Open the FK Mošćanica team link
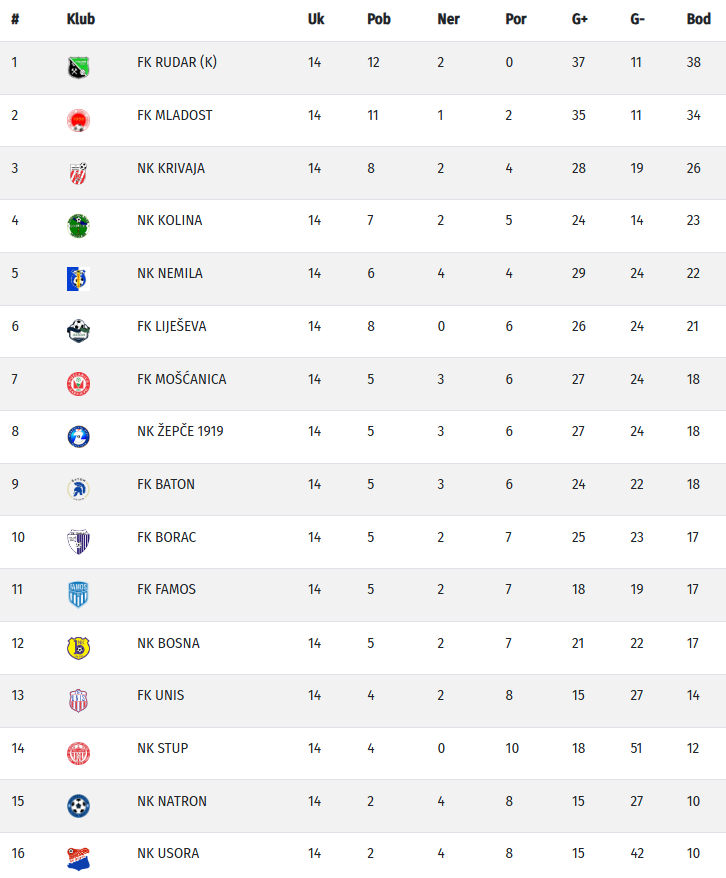The image size is (726, 878). pyautogui.click(x=181, y=379)
